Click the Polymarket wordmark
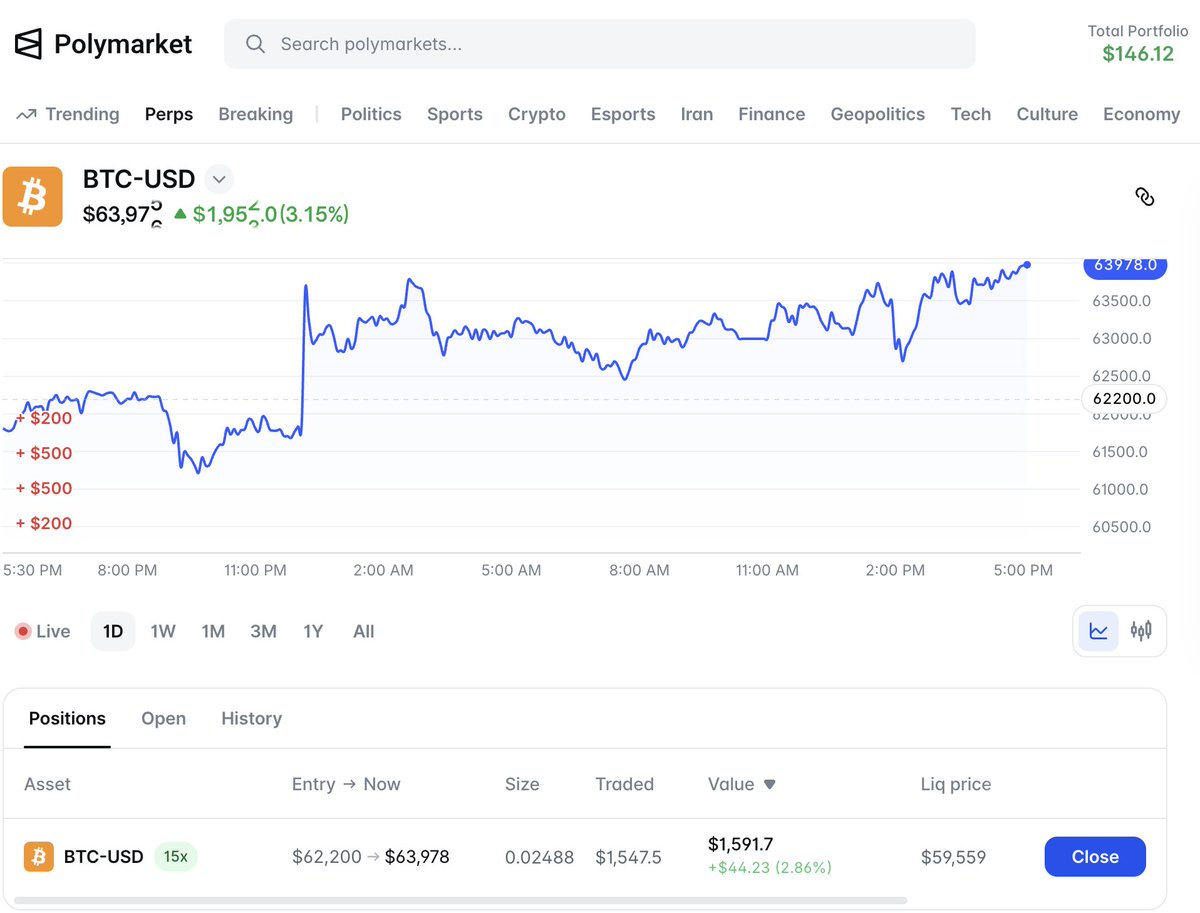Screen dimensions: 1200x913 coord(123,44)
